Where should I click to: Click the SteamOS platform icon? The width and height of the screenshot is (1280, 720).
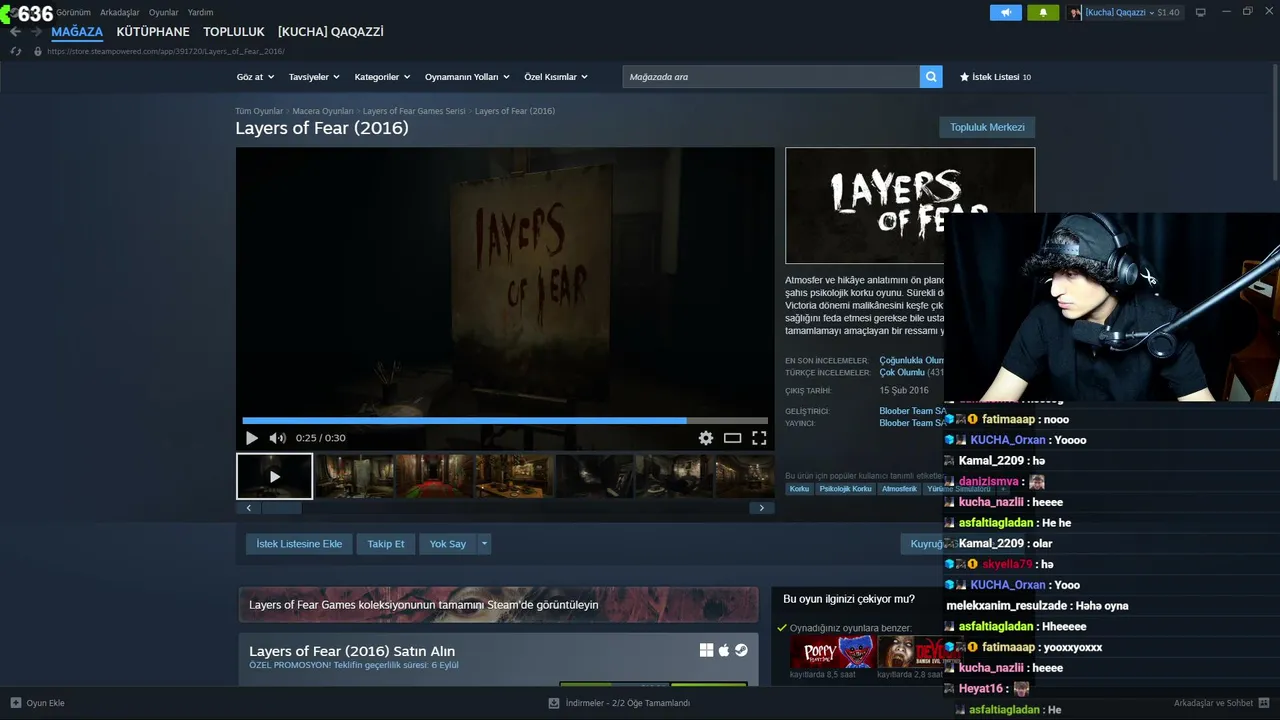(741, 650)
